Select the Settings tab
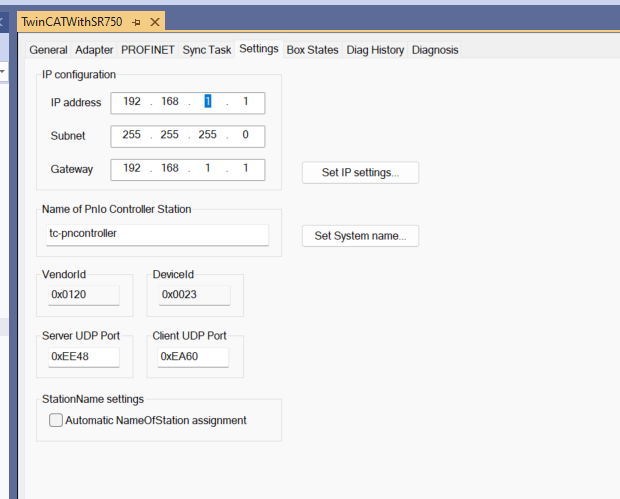620x499 pixels. (259, 49)
